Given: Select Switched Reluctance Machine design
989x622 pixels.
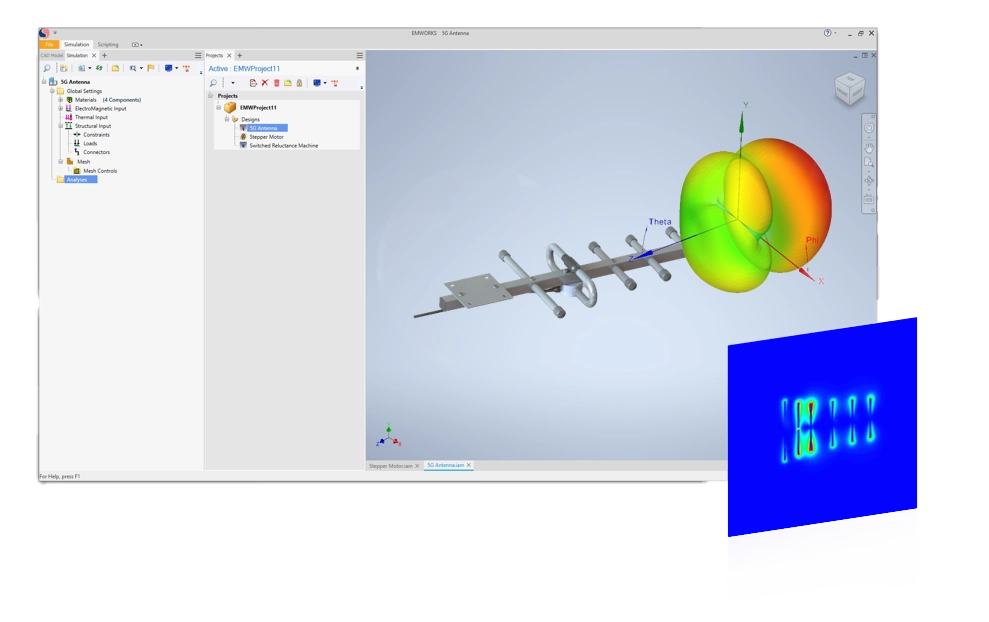Looking at the screenshot, I should (283, 145).
